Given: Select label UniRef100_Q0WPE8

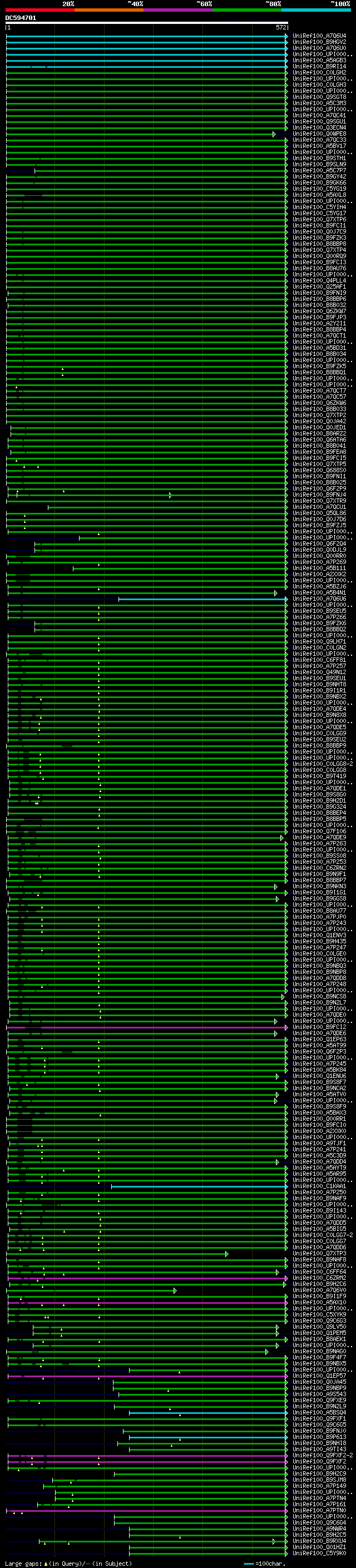Looking at the screenshot, I should coord(319,134).
